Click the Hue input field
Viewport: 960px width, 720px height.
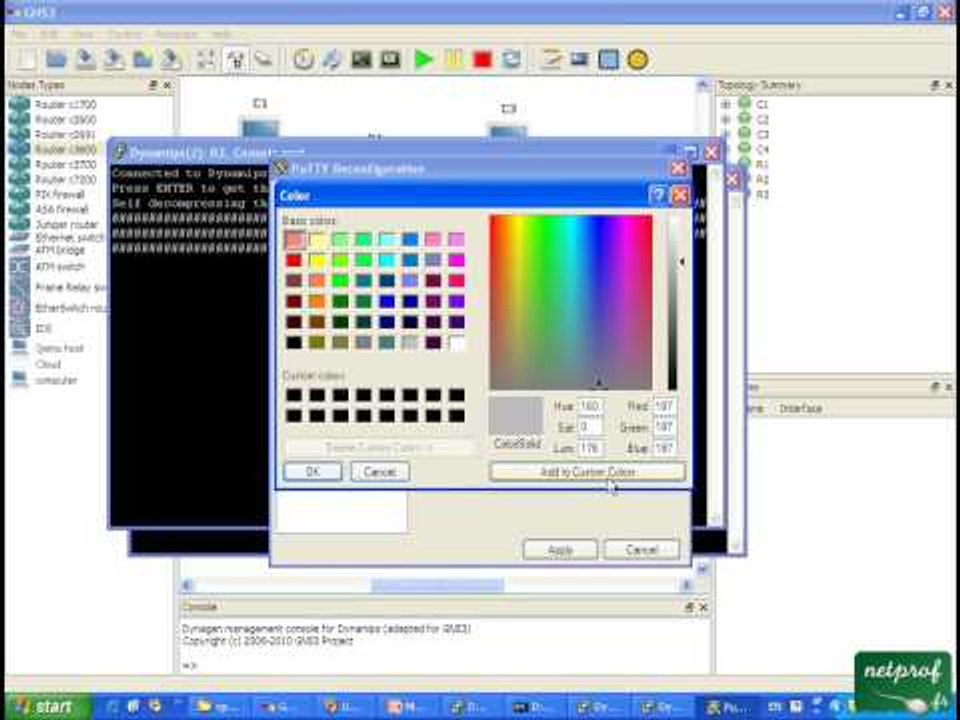[590, 406]
